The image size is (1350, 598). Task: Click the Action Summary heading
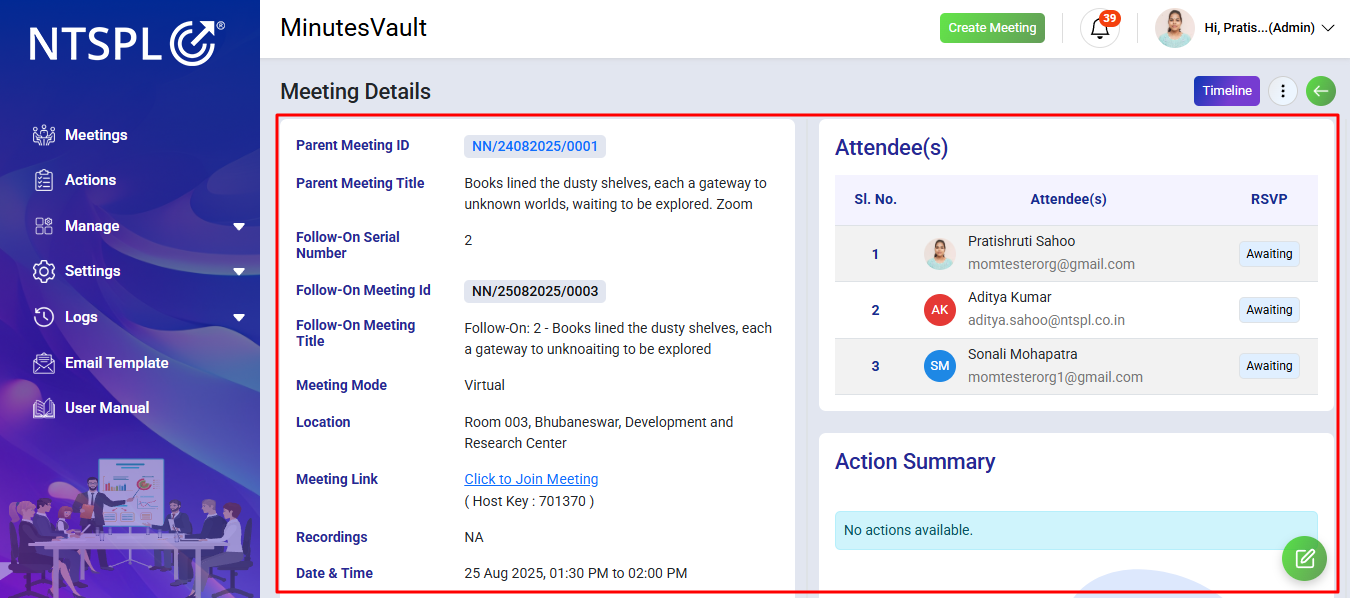(x=915, y=462)
